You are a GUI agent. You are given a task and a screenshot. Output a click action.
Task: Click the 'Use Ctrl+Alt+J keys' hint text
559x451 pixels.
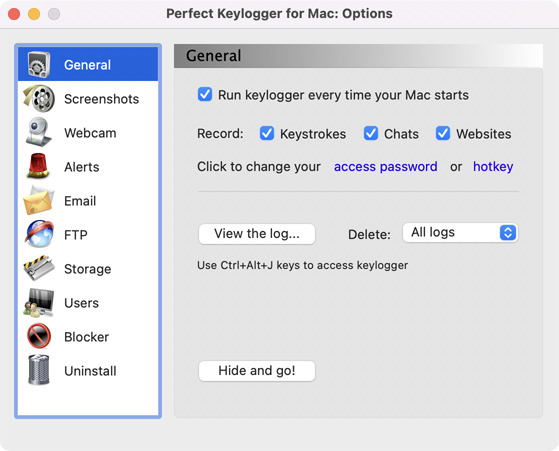[x=302, y=265]
